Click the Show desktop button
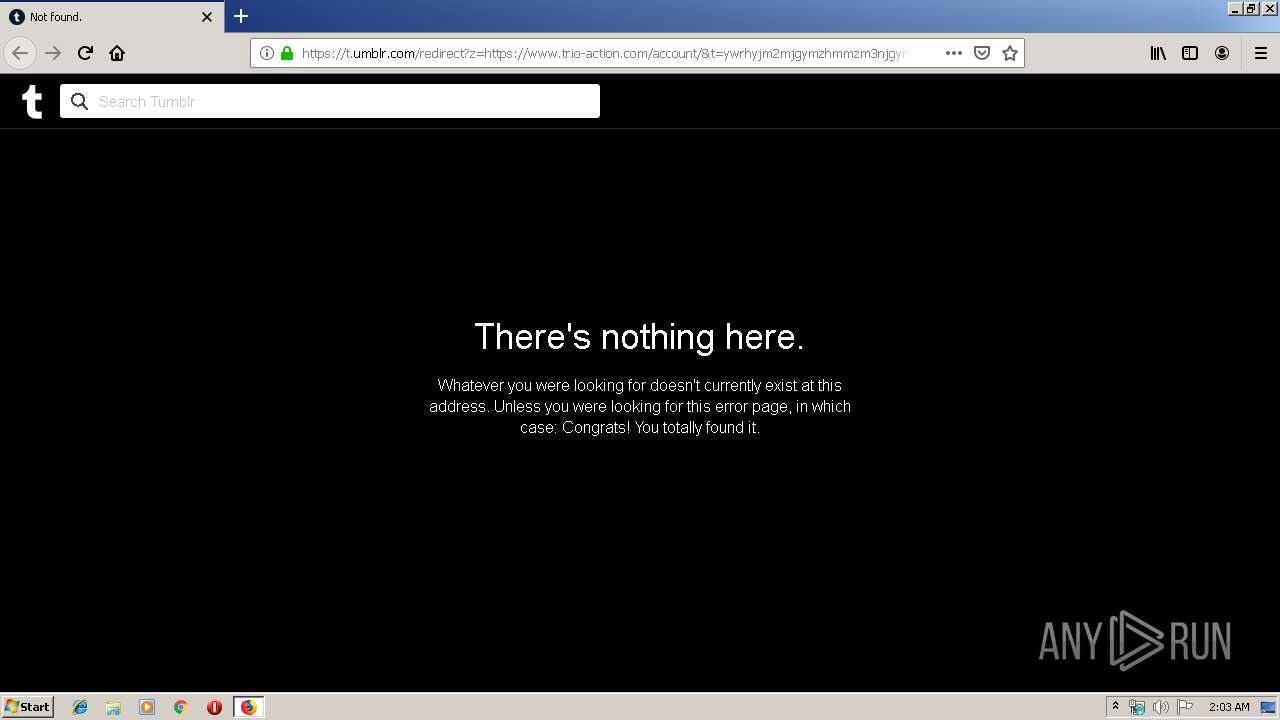 click(x=1269, y=707)
